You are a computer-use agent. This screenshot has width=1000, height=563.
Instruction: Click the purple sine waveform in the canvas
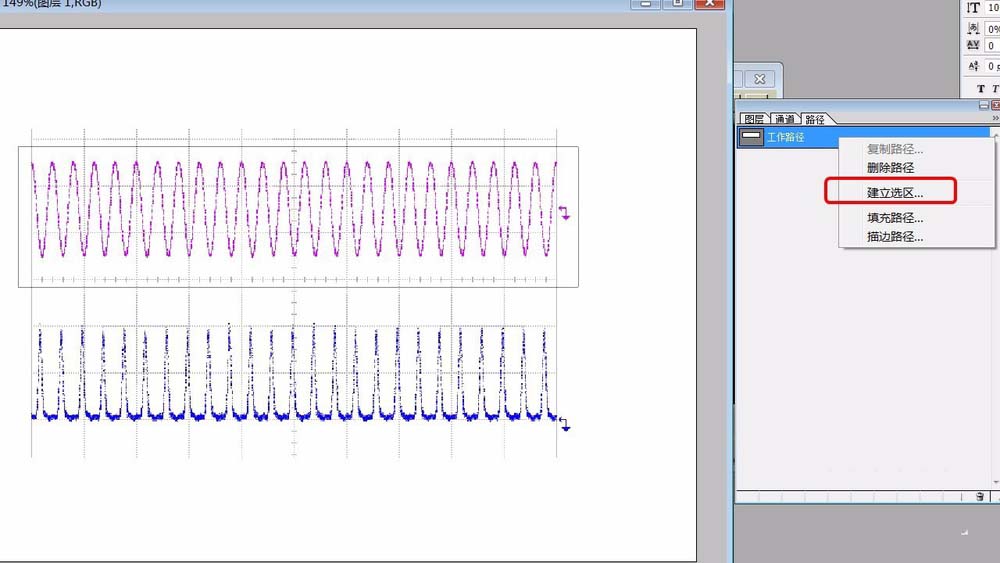tap(294, 209)
